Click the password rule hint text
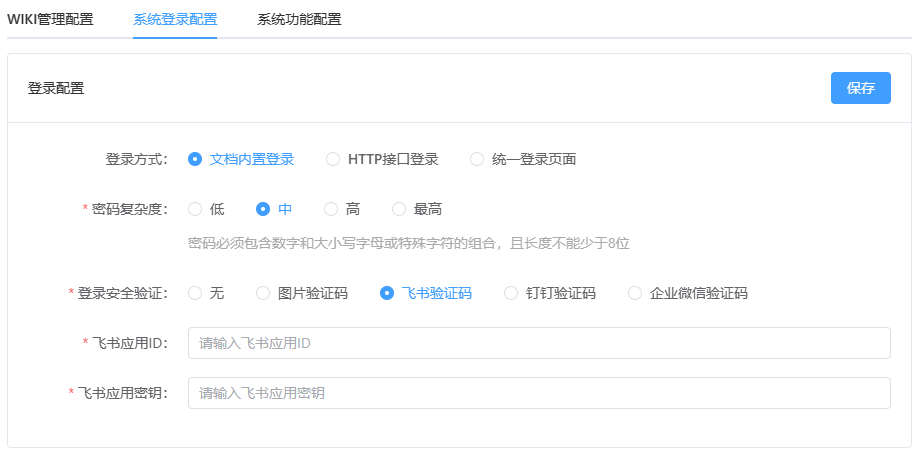The image size is (919, 453). [x=409, y=243]
